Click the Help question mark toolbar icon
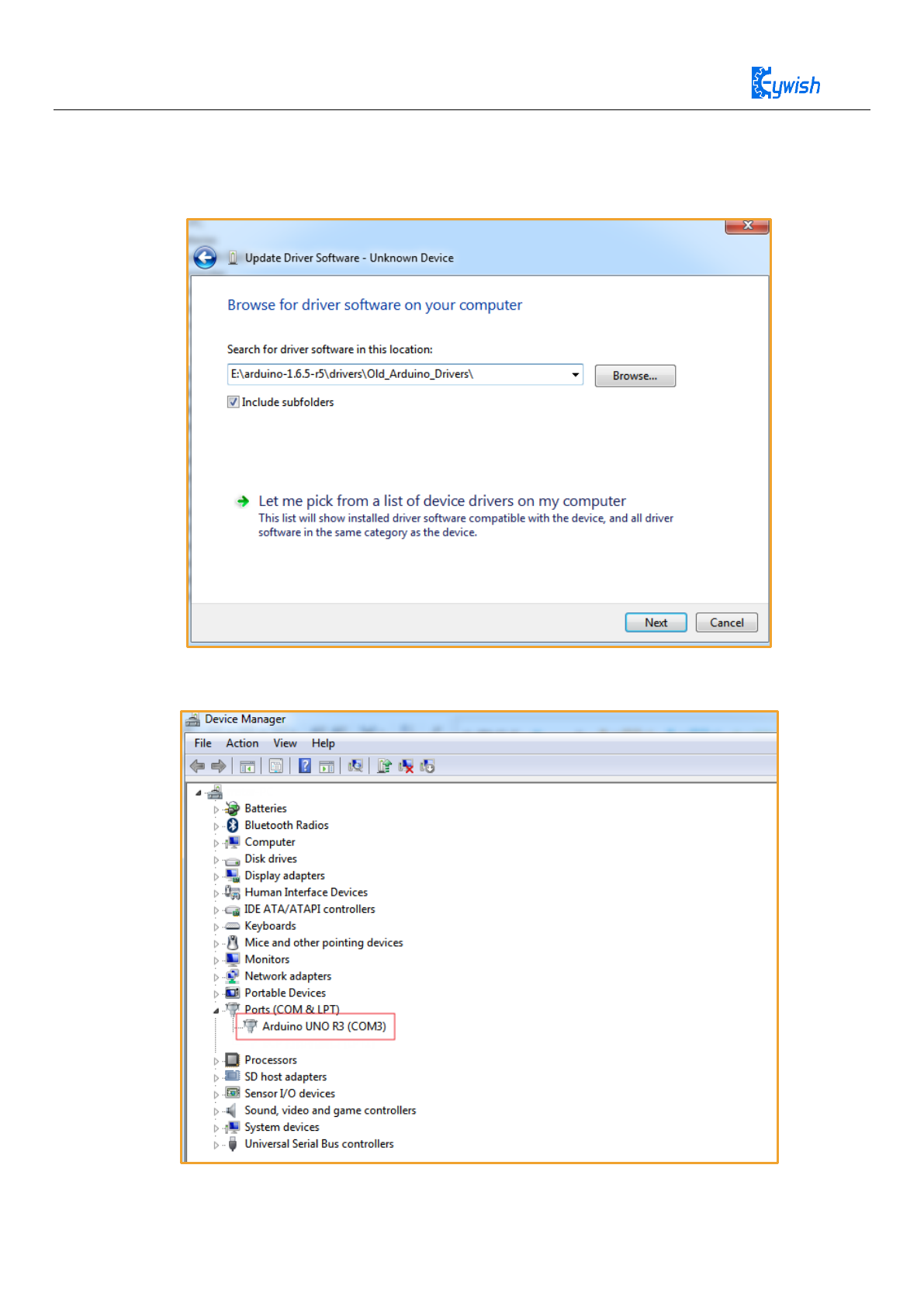This screenshot has width=924, height=1307. 305,766
